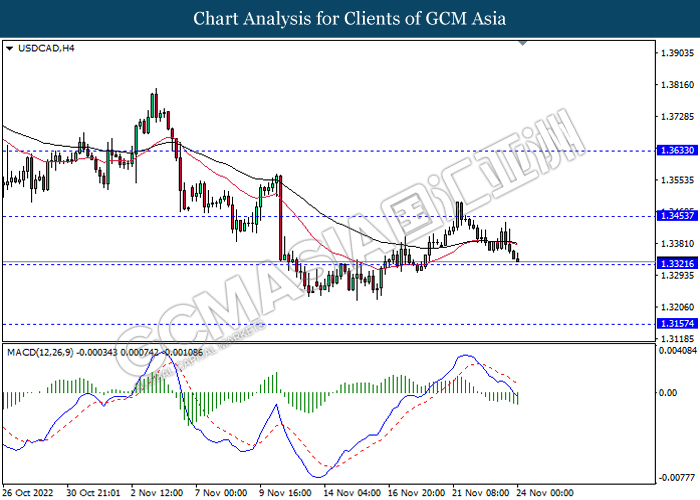700x500 pixels.
Task: Click the 9 Nov 16:00 time label
Action: pos(286,493)
